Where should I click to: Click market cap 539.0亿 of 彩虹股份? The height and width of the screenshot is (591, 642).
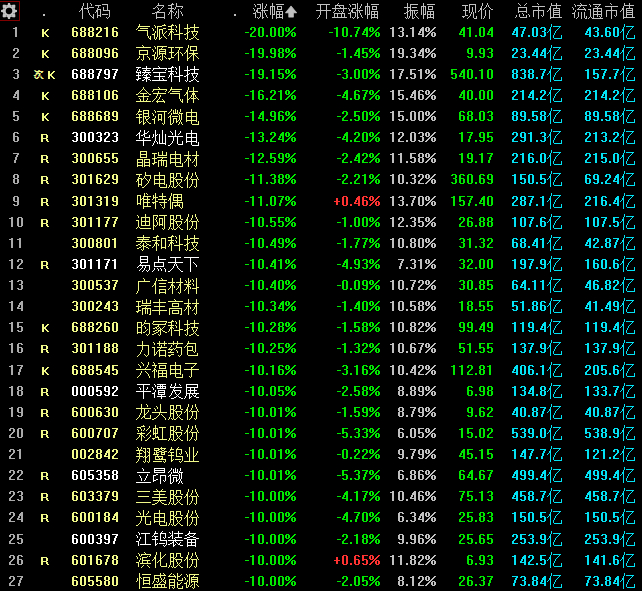point(537,433)
